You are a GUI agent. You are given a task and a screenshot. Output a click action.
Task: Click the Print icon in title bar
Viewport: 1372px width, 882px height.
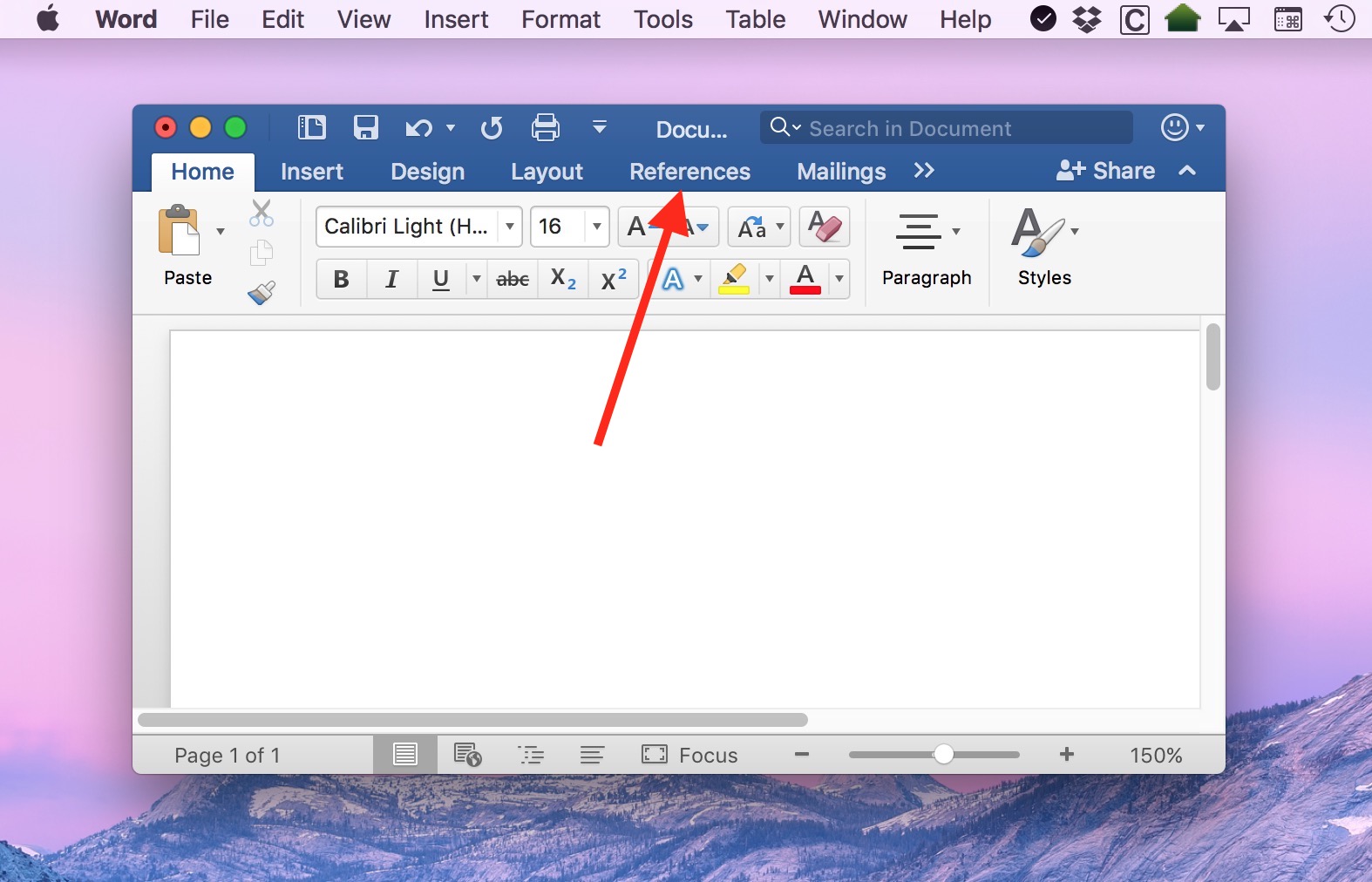pyautogui.click(x=546, y=128)
